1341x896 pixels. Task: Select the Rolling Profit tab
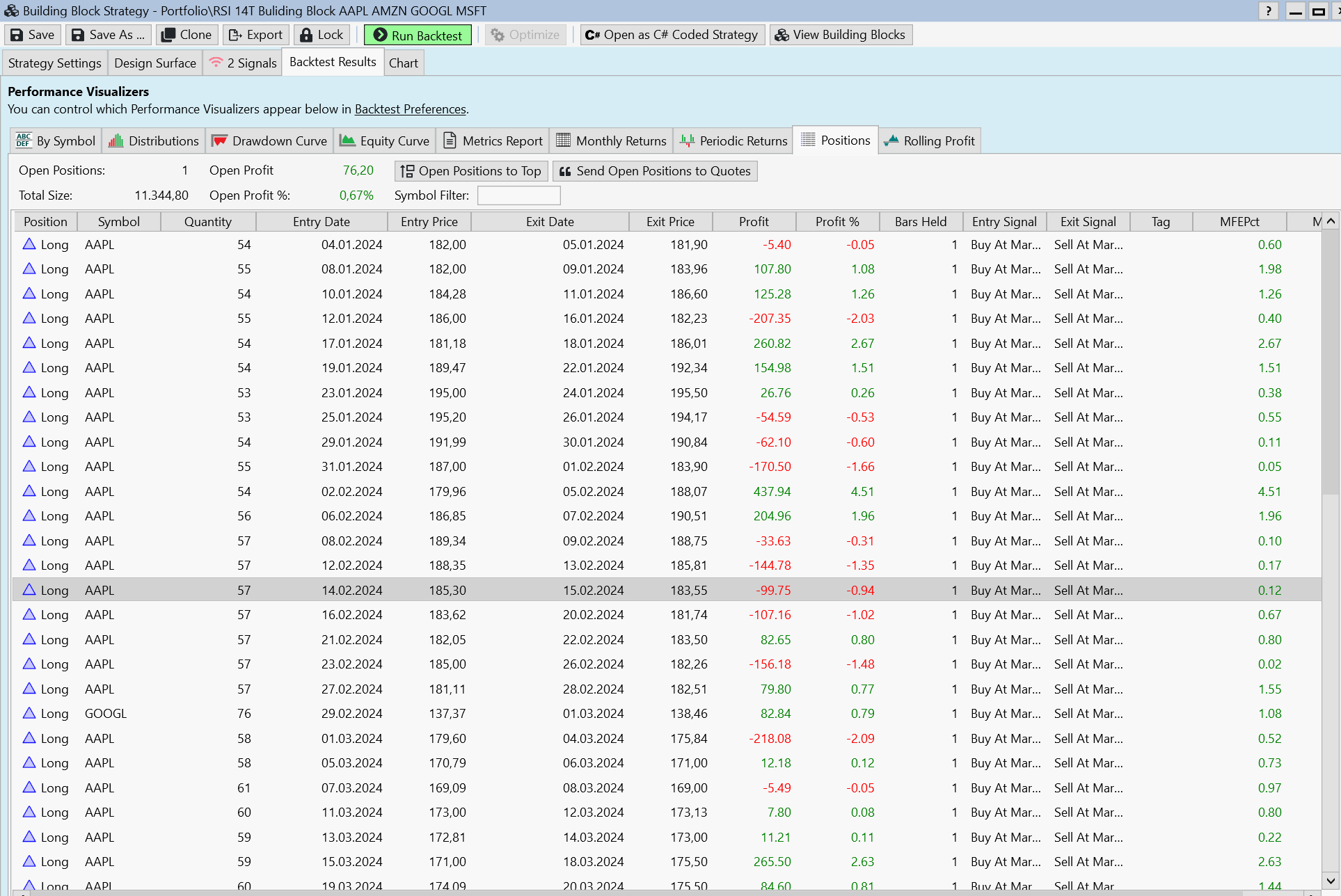929,141
